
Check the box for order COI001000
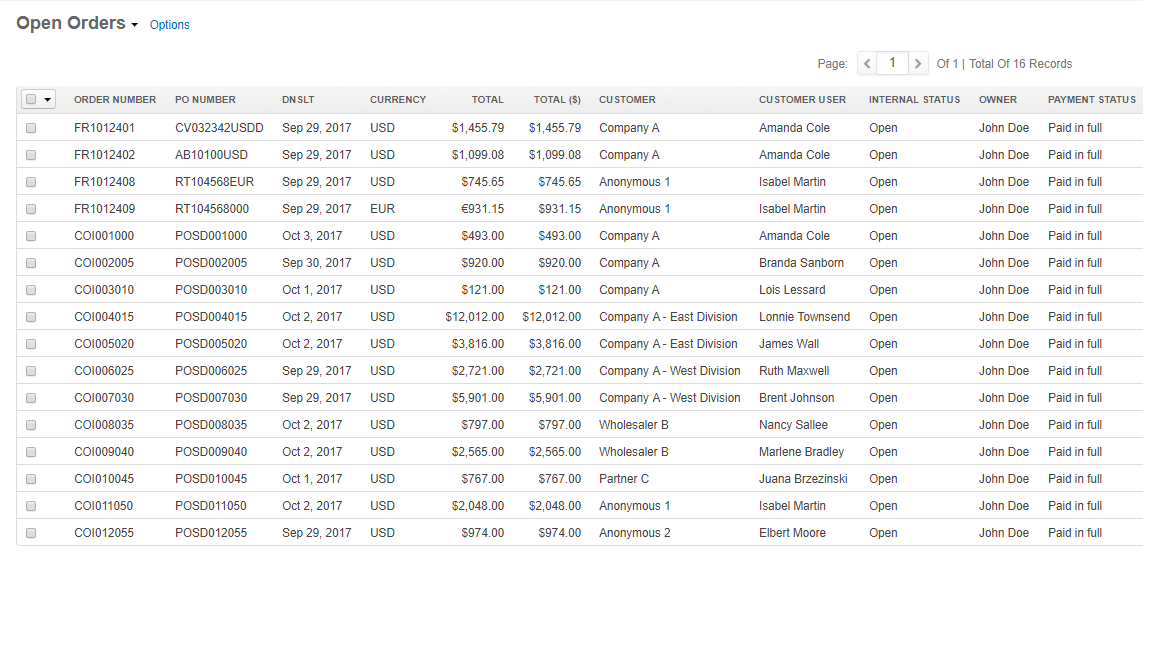pyautogui.click(x=31, y=236)
